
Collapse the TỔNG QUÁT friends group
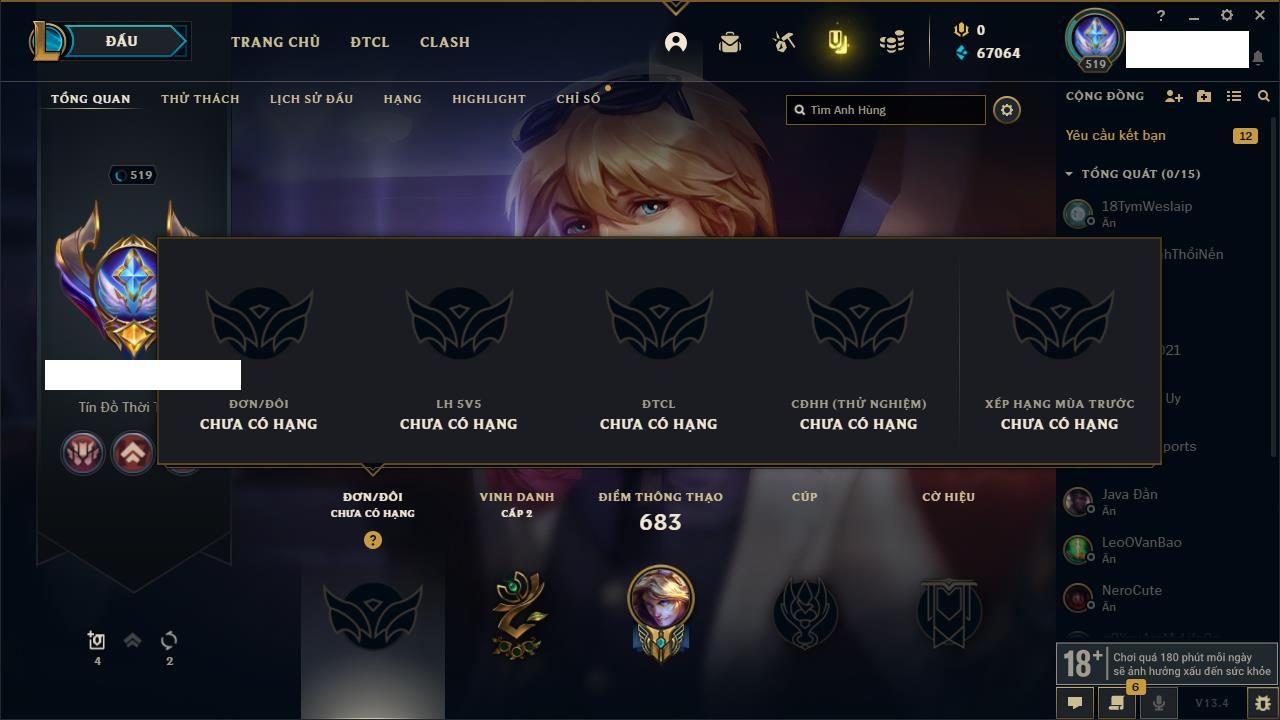tap(1069, 174)
